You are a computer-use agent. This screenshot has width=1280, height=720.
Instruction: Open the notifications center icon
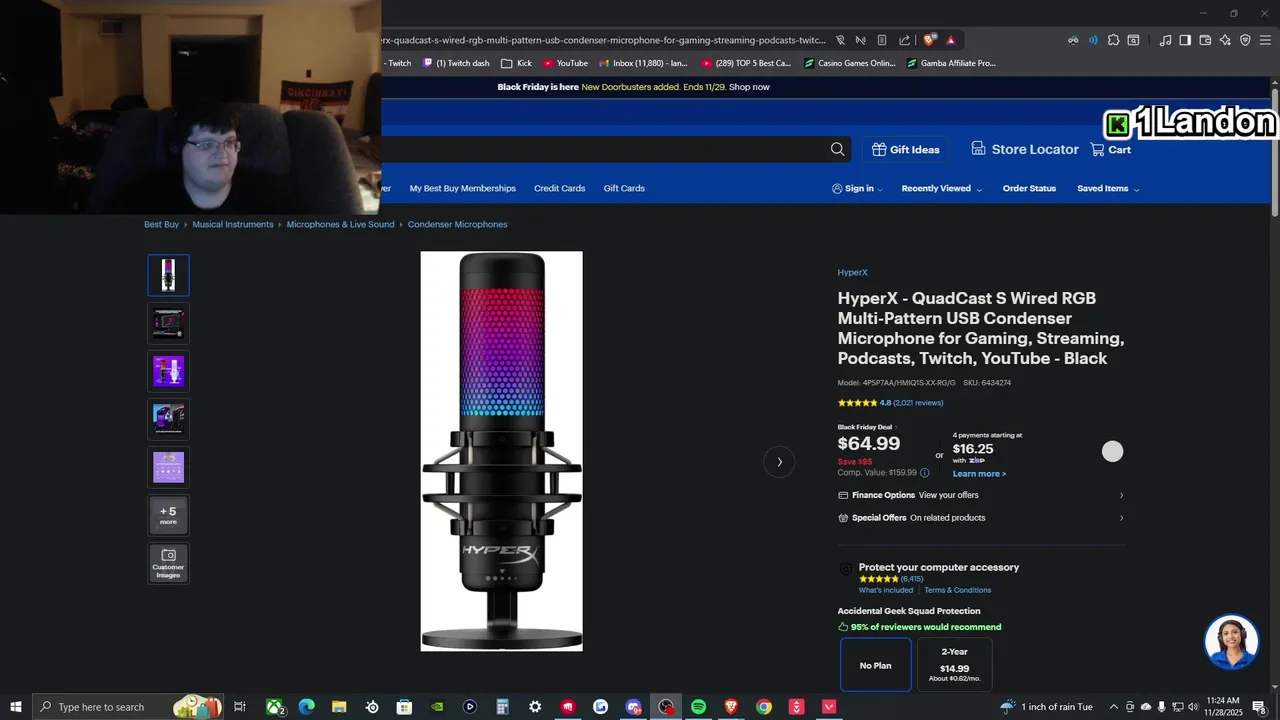1260,707
